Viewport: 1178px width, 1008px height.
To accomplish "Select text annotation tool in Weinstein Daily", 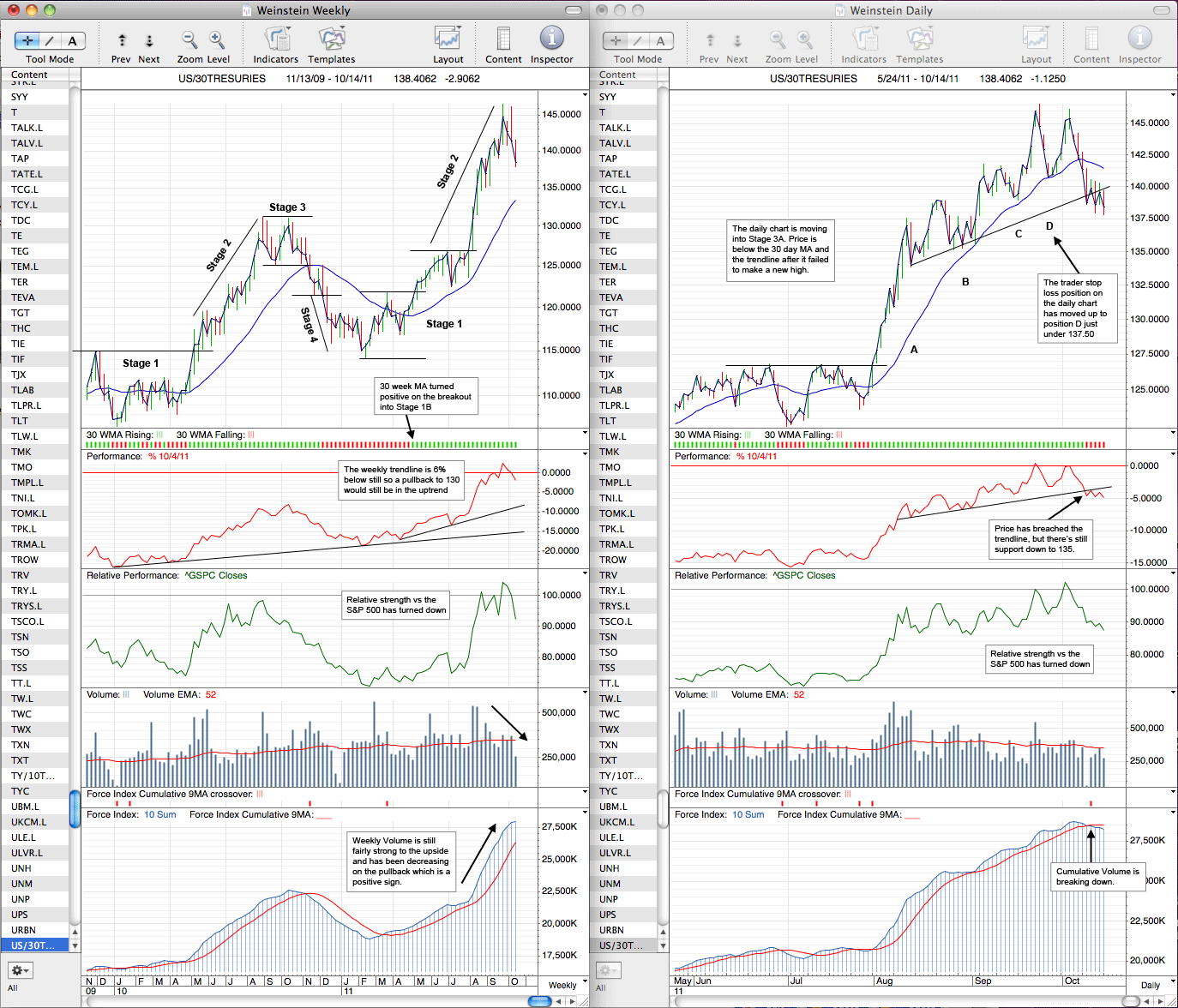I will click(661, 40).
